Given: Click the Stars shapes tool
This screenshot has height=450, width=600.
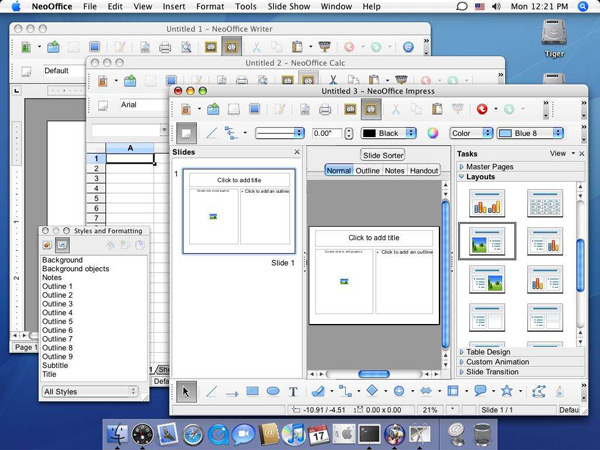Looking at the screenshot, I should pos(507,392).
